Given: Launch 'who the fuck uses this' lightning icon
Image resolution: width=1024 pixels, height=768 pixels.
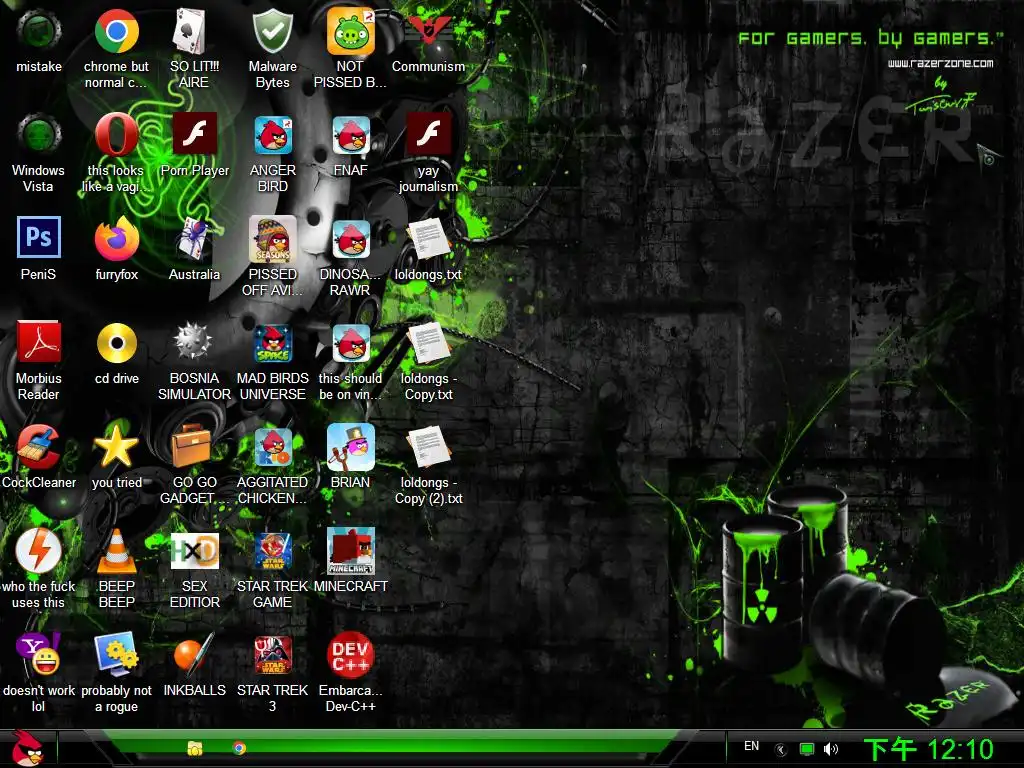Looking at the screenshot, I should click(39, 550).
